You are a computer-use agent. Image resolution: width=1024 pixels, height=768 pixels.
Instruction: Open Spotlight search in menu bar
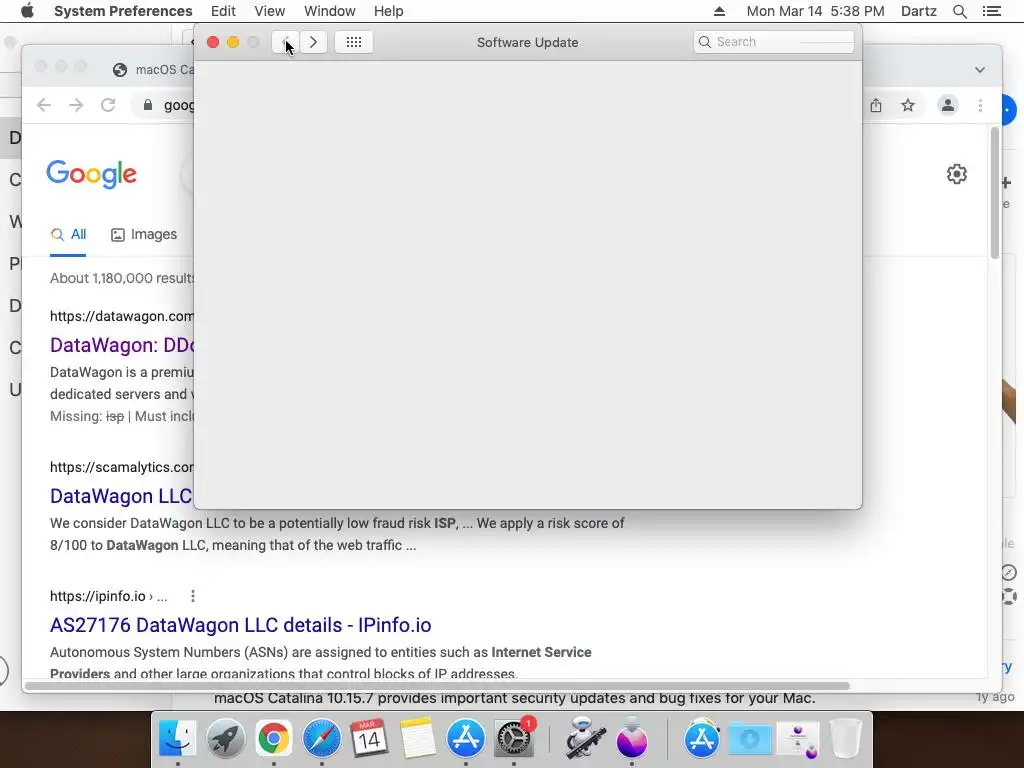point(959,11)
